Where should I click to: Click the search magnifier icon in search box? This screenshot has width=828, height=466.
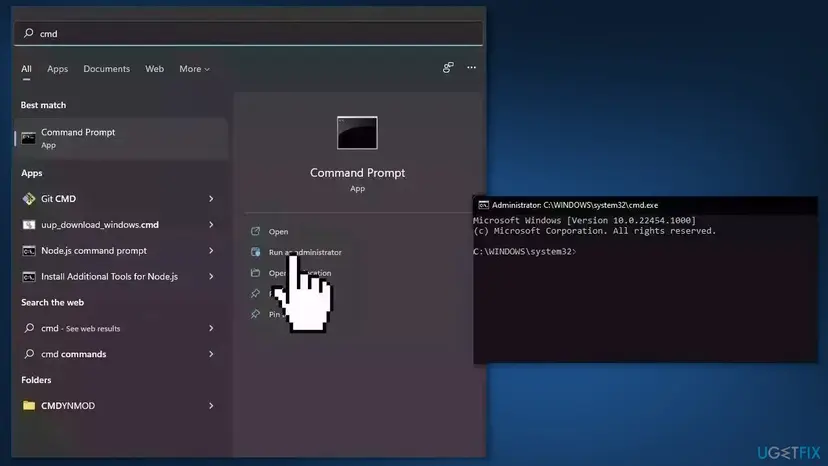(29, 33)
